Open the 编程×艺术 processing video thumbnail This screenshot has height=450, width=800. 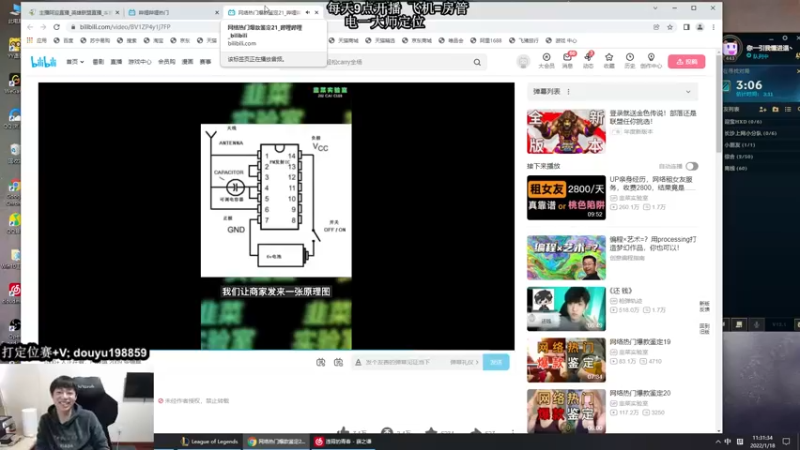(x=566, y=258)
